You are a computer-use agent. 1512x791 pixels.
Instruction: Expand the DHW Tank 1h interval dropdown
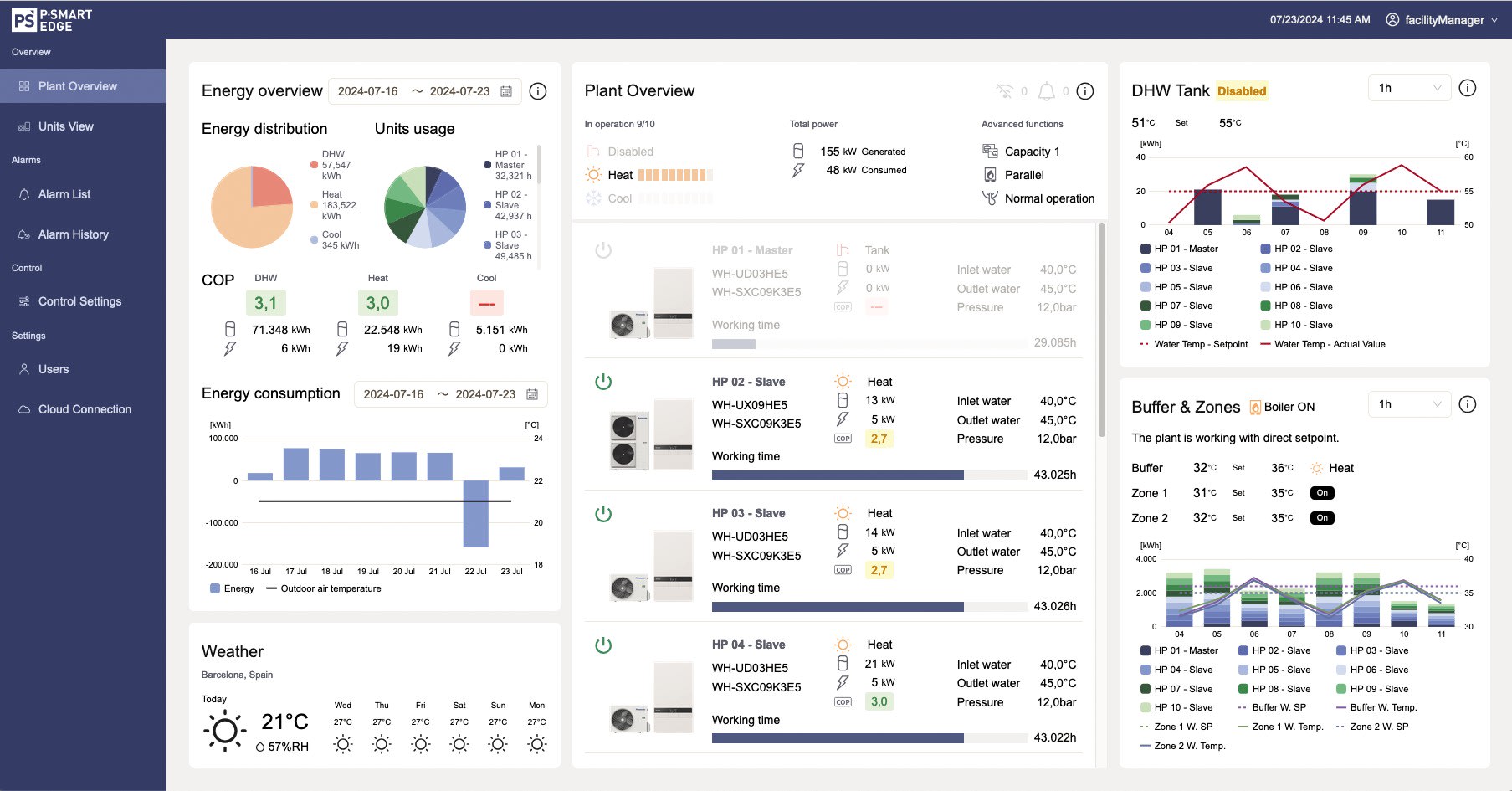tap(1409, 88)
